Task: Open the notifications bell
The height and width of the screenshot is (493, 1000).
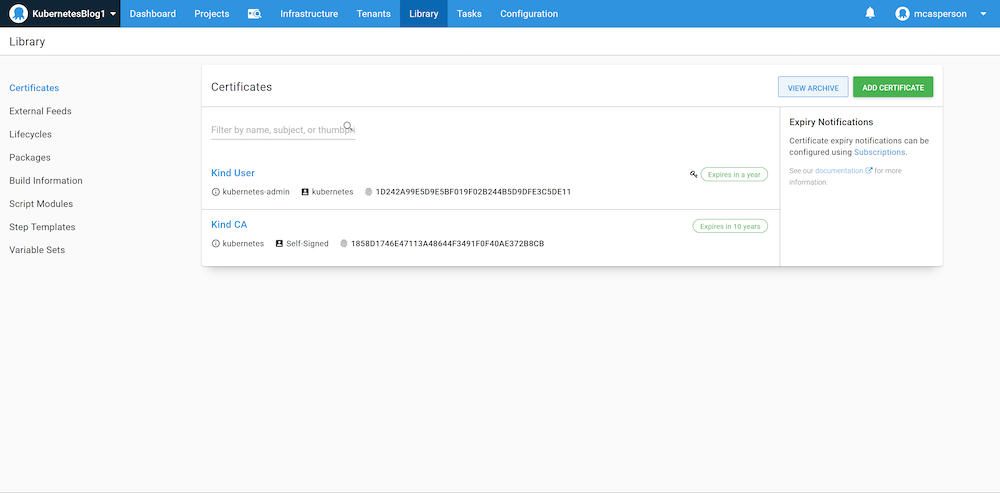Action: coord(870,14)
